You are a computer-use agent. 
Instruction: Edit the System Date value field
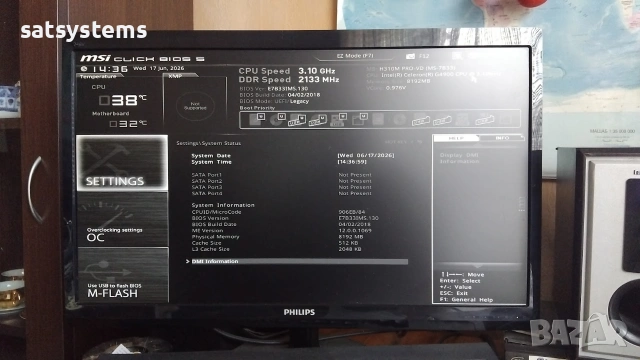(x=366, y=156)
